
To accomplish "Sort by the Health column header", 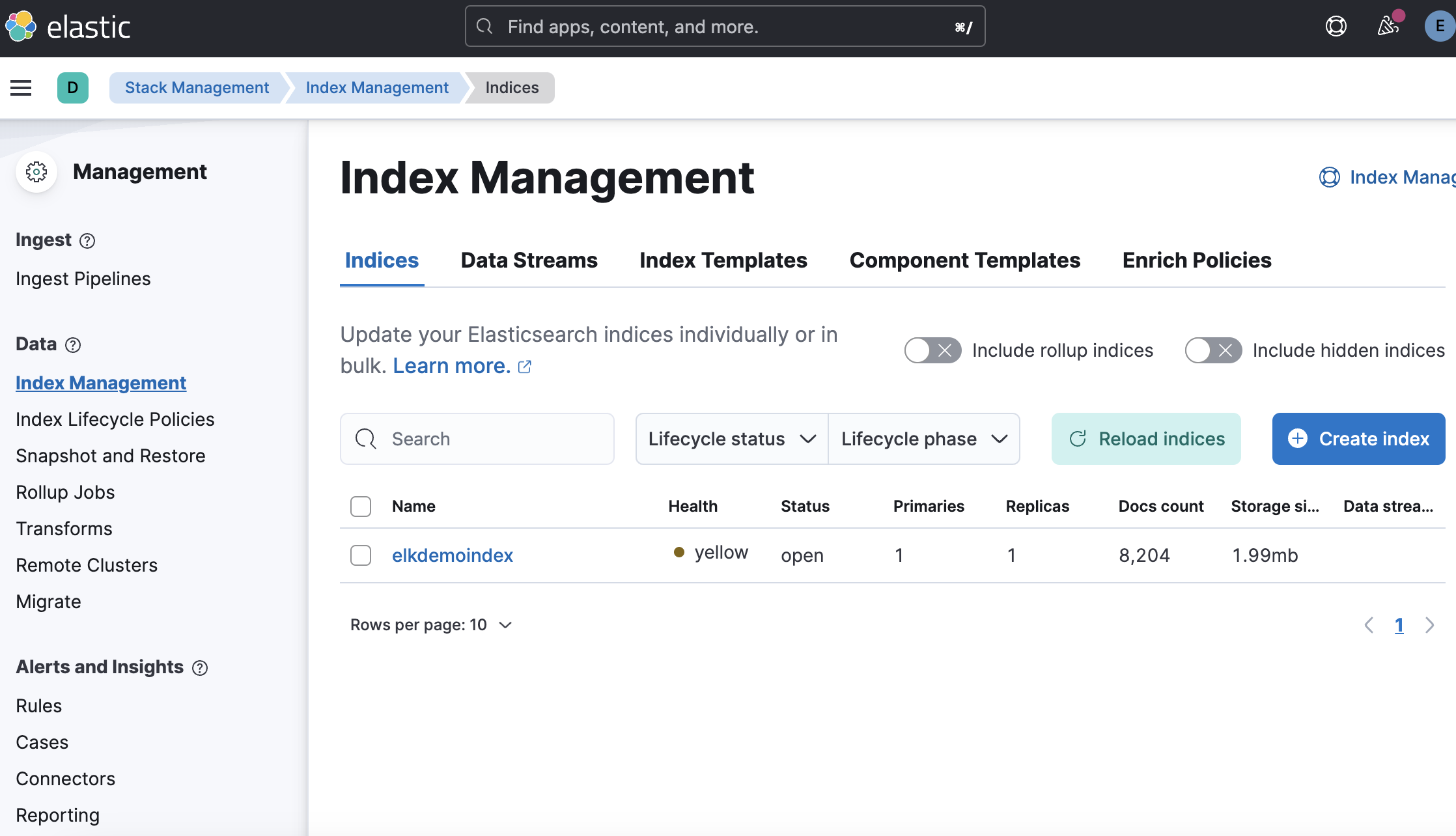I will 693,507.
